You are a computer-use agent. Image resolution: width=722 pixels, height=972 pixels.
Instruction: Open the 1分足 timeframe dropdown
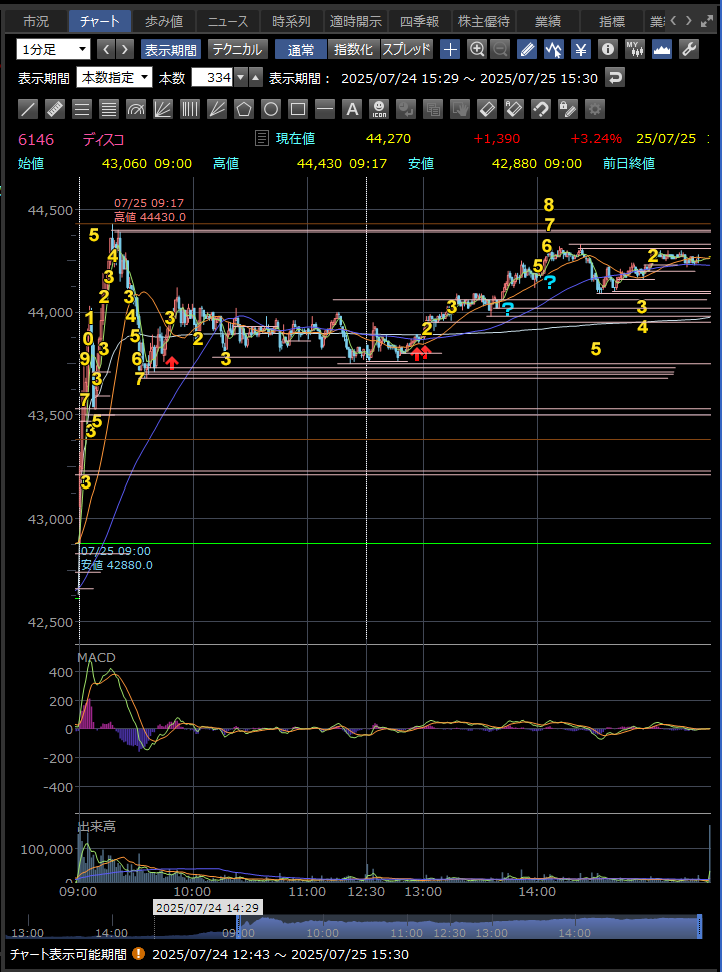coord(53,49)
